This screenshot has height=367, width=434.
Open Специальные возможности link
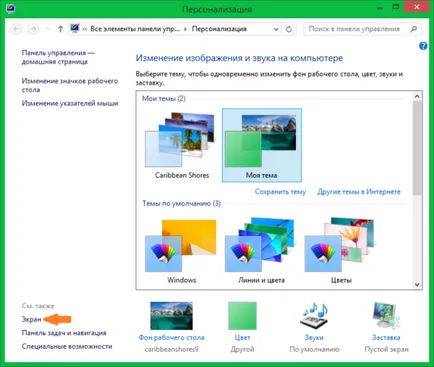click(x=67, y=346)
